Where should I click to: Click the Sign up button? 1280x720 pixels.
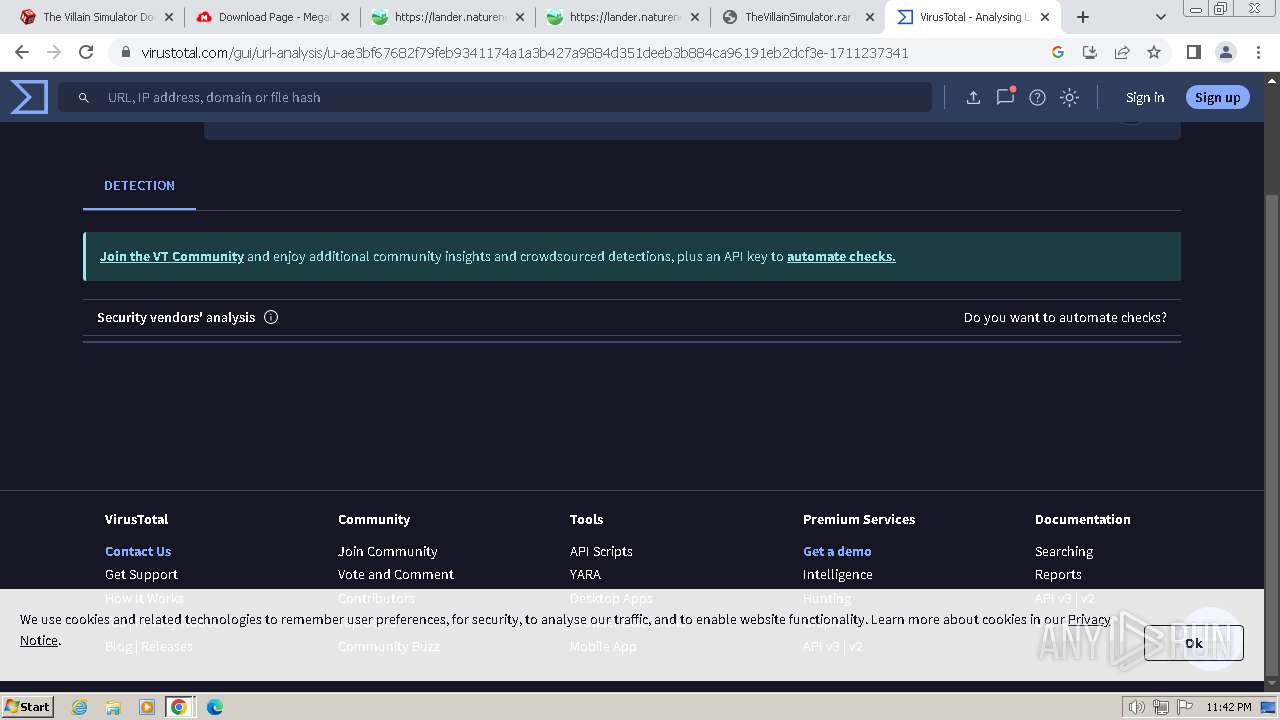[1217, 97]
